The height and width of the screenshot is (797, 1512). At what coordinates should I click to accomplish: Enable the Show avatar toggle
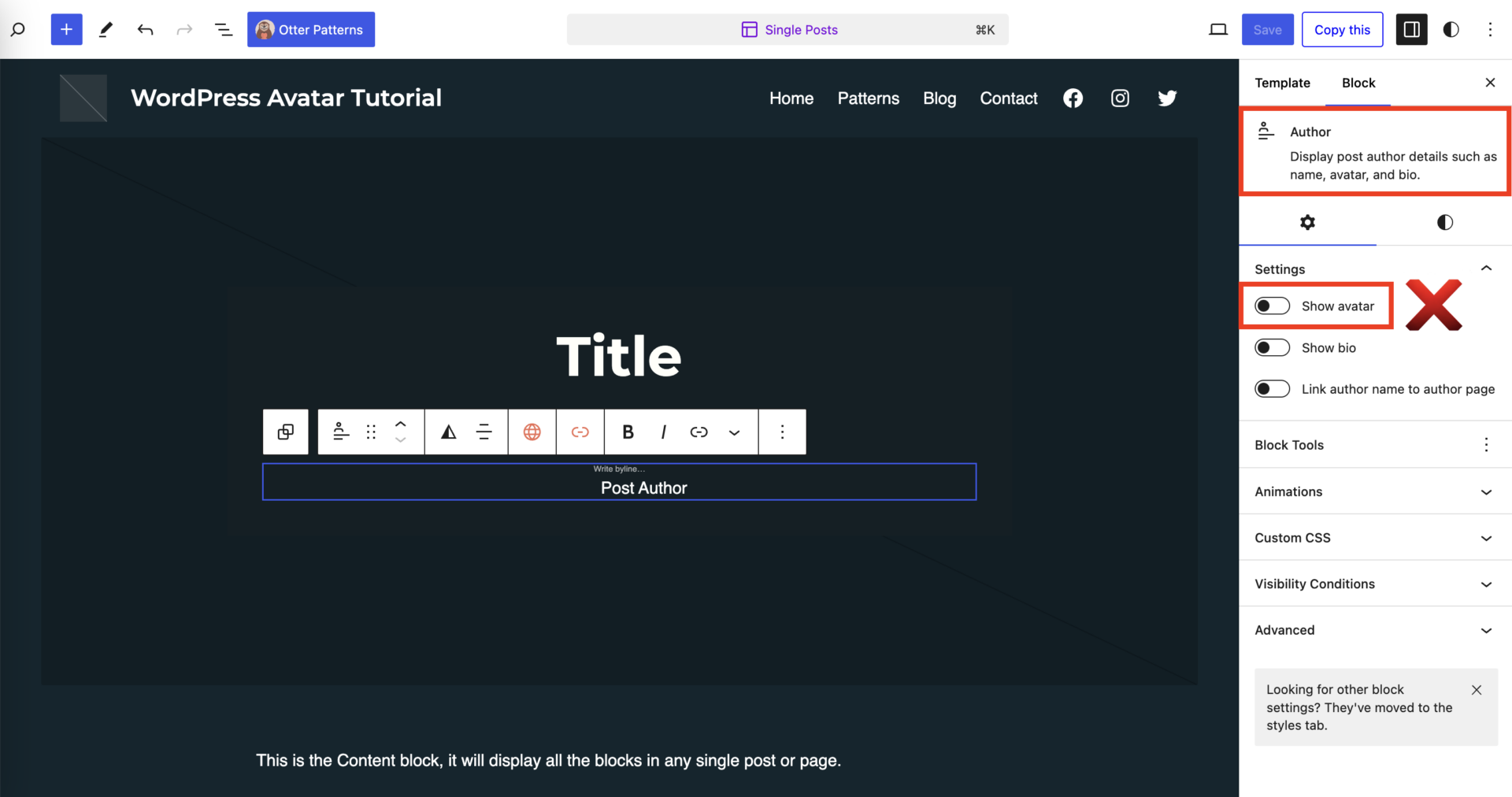coord(1271,306)
